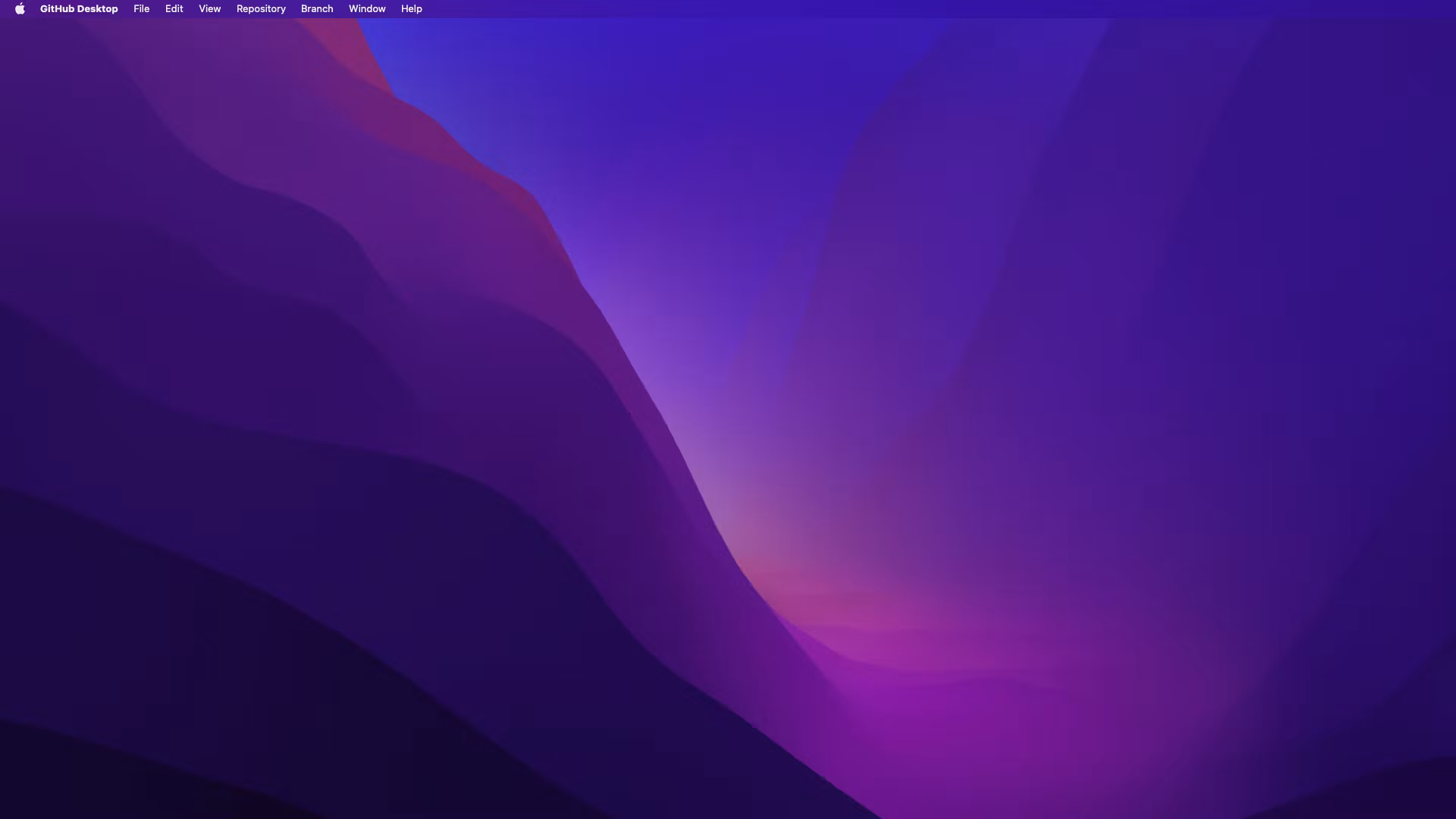Click Repository in the menu bar
The height and width of the screenshot is (819, 1456).
(x=261, y=8)
